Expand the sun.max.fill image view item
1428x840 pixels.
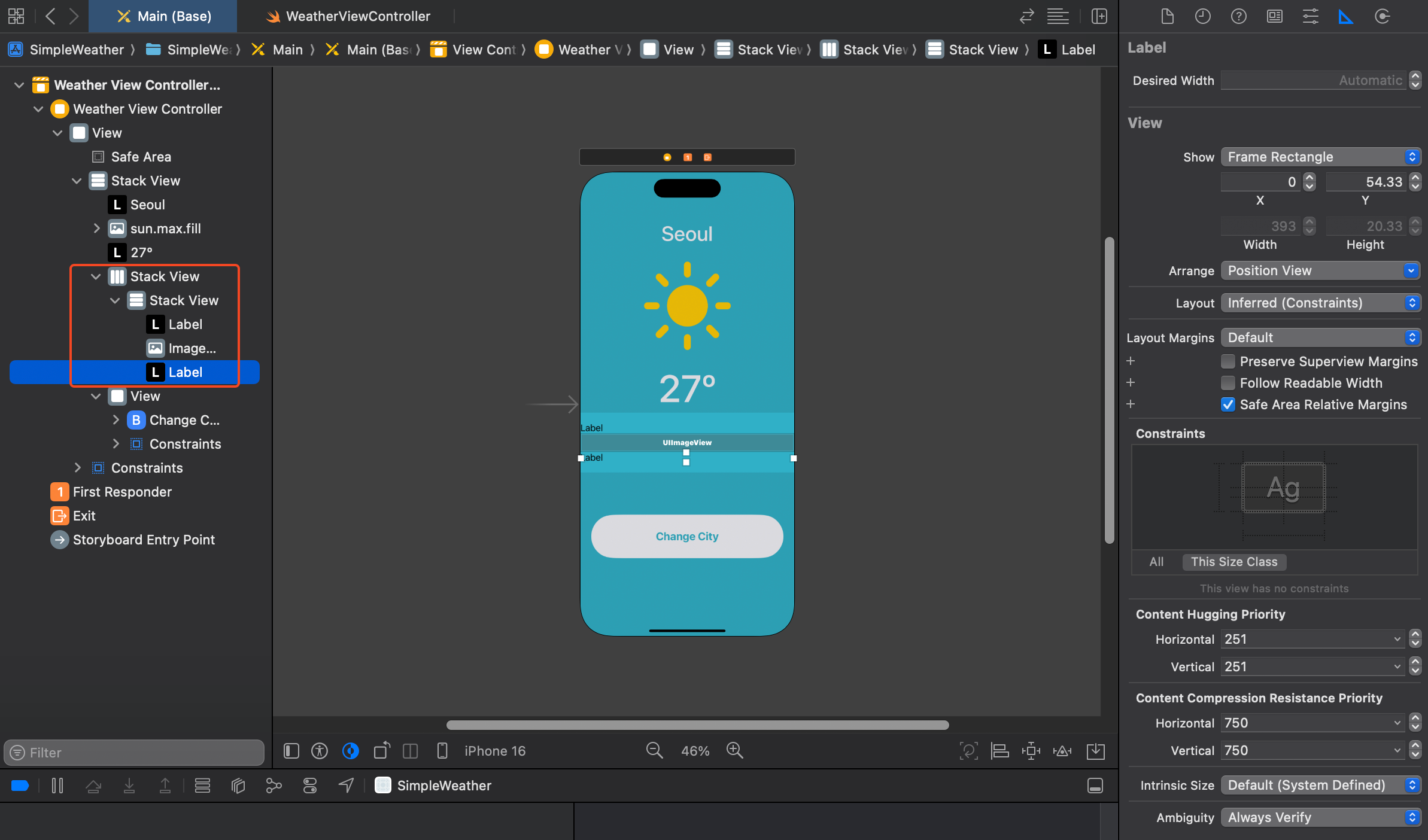click(96, 229)
